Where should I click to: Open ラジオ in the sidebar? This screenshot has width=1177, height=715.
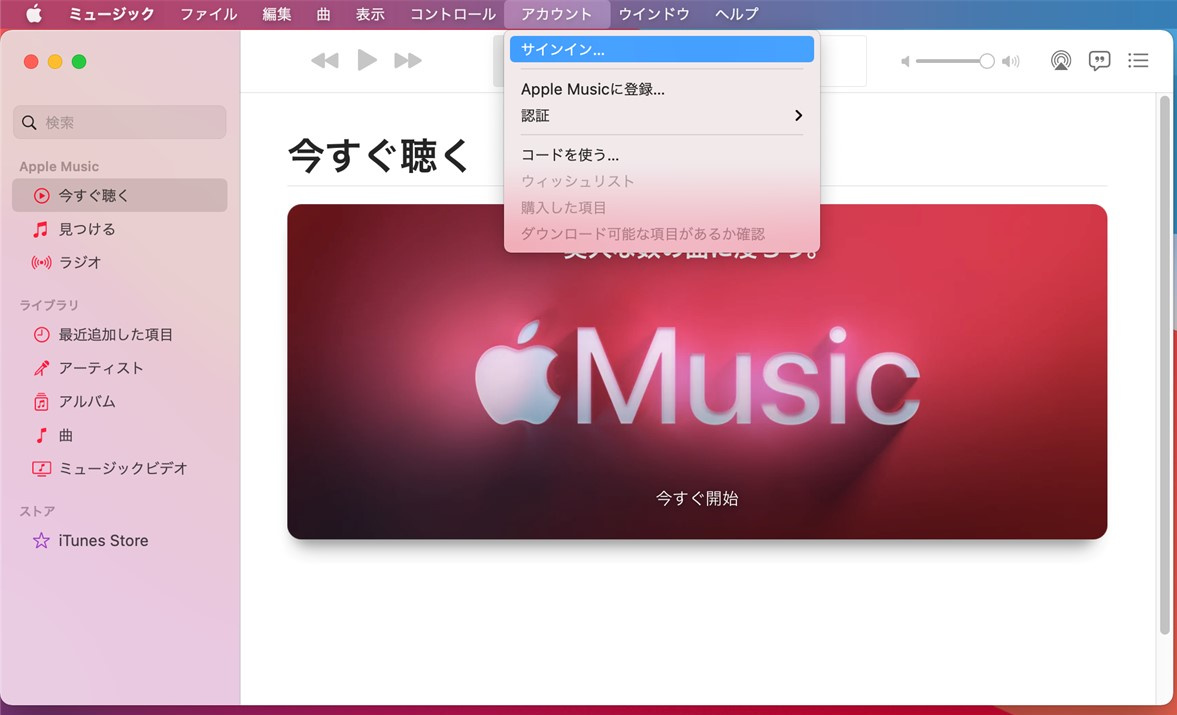click(80, 262)
